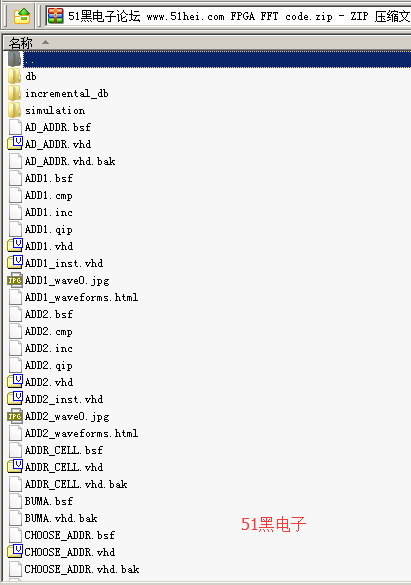Select the ADD1_waveforms.html file
The width and height of the screenshot is (411, 585).
click(x=81, y=297)
